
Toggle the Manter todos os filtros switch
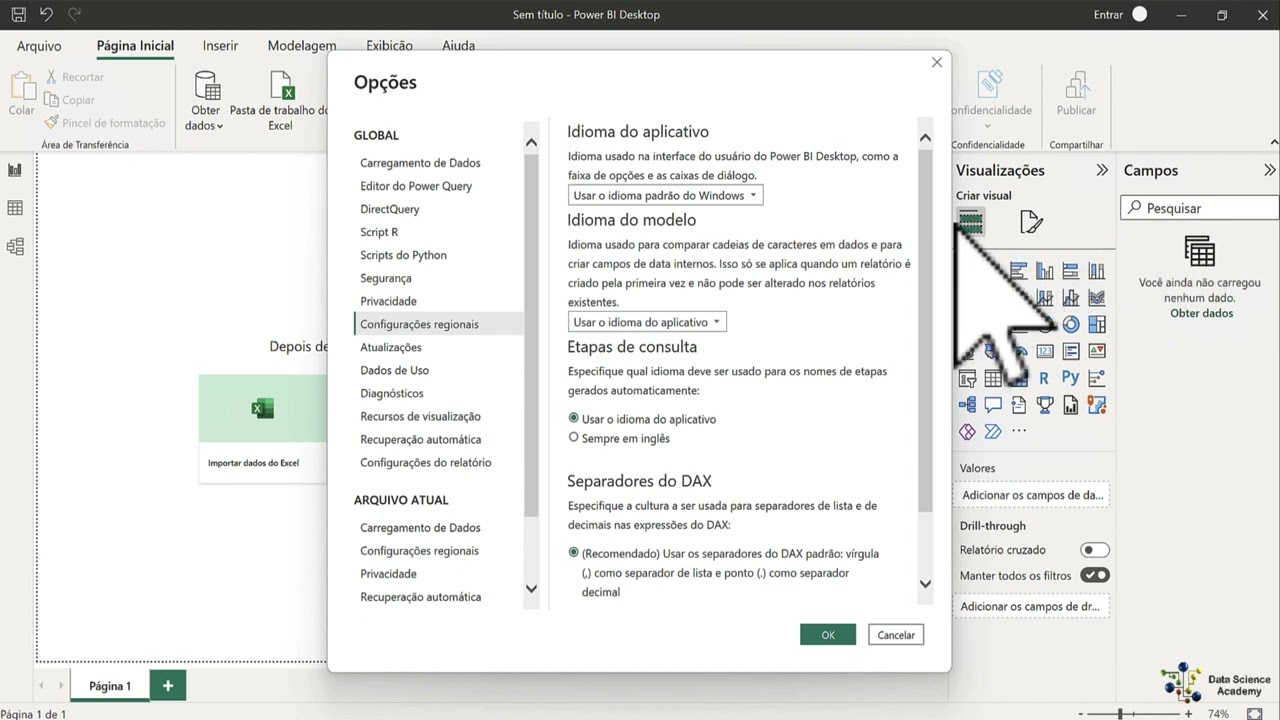[1095, 575]
